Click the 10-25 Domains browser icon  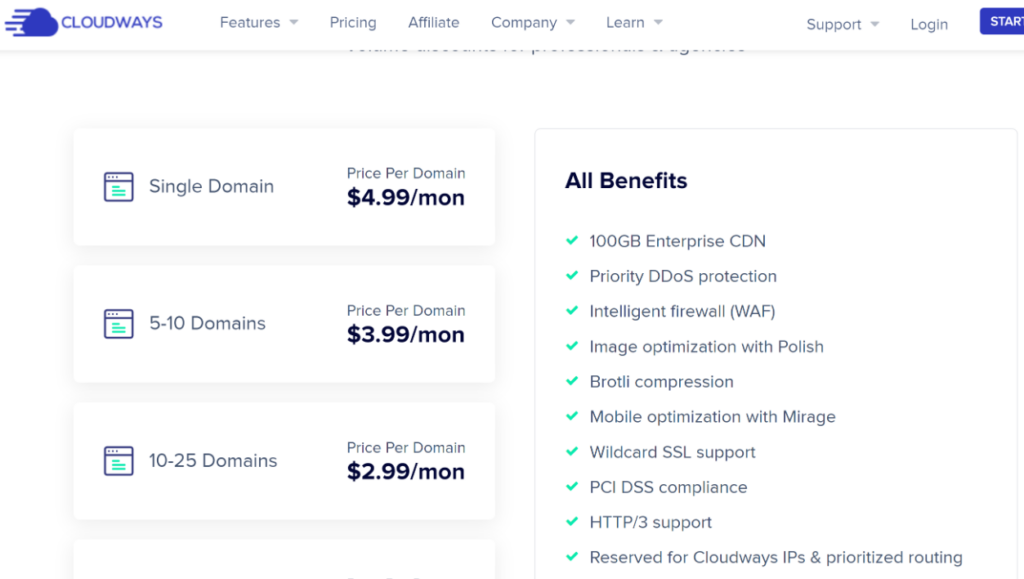(x=118, y=461)
